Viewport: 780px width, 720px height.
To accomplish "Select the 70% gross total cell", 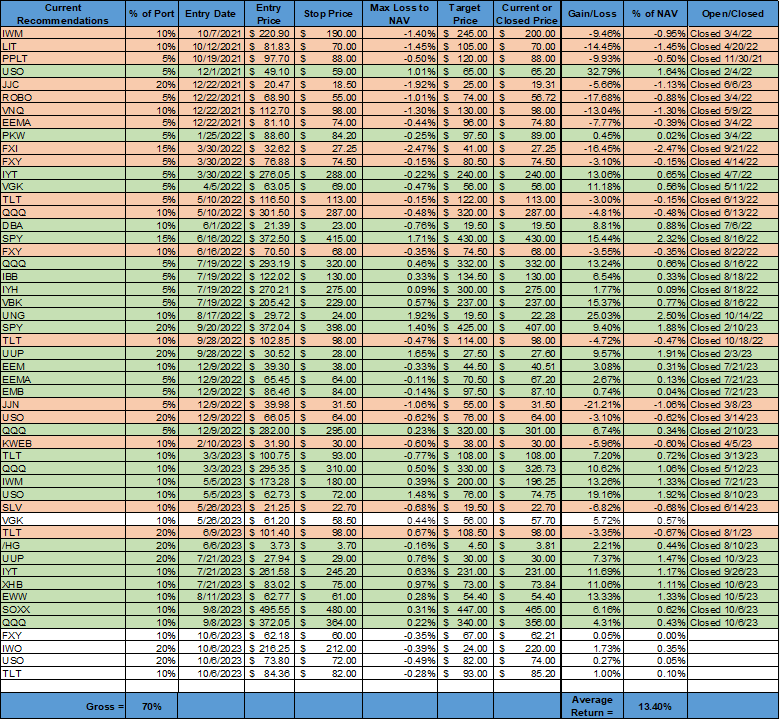I will [152, 707].
